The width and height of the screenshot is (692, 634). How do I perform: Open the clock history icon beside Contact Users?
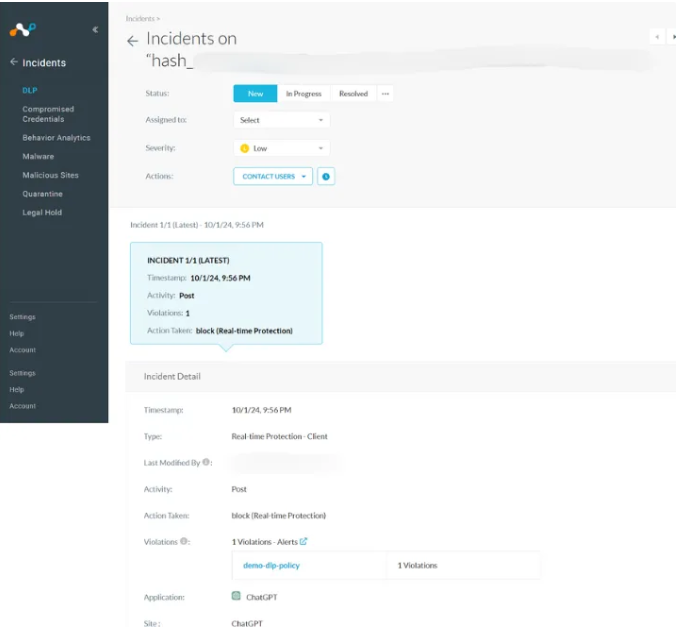[x=326, y=176]
